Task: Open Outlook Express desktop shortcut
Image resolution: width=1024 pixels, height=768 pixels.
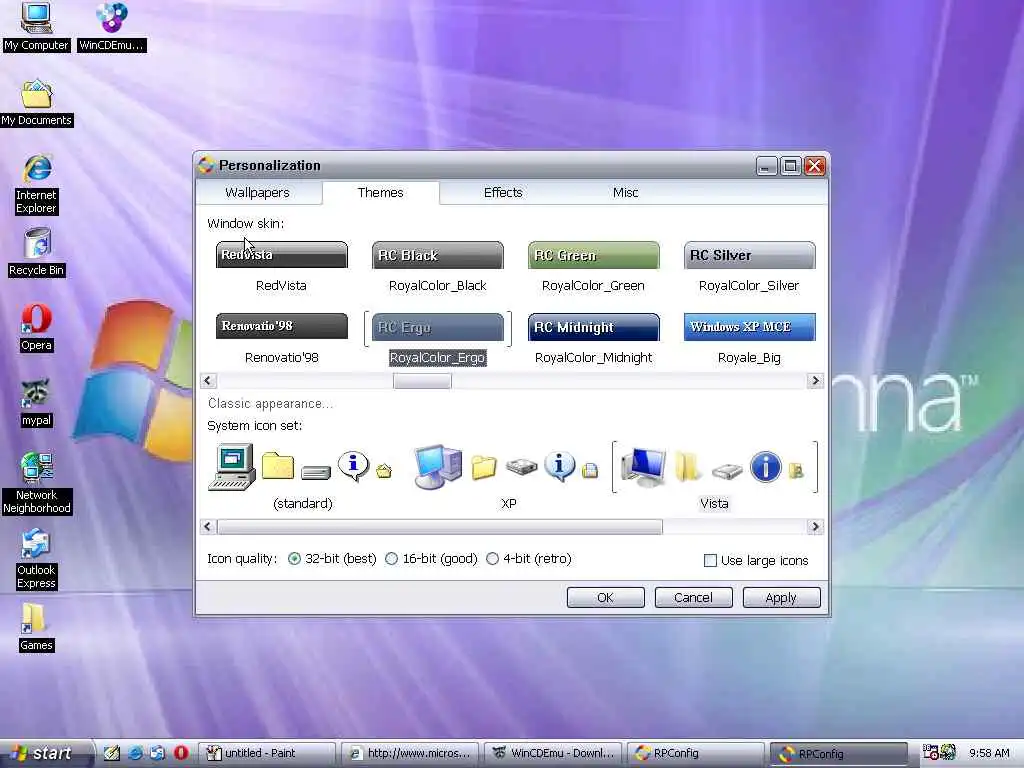Action: click(x=36, y=559)
